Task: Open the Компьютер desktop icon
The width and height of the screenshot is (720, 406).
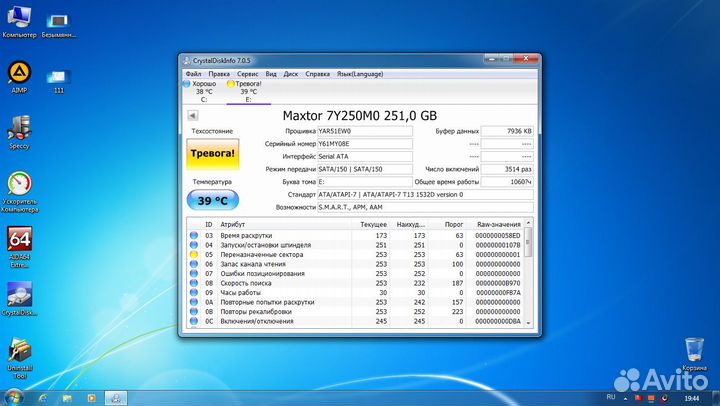Action: pos(19,21)
